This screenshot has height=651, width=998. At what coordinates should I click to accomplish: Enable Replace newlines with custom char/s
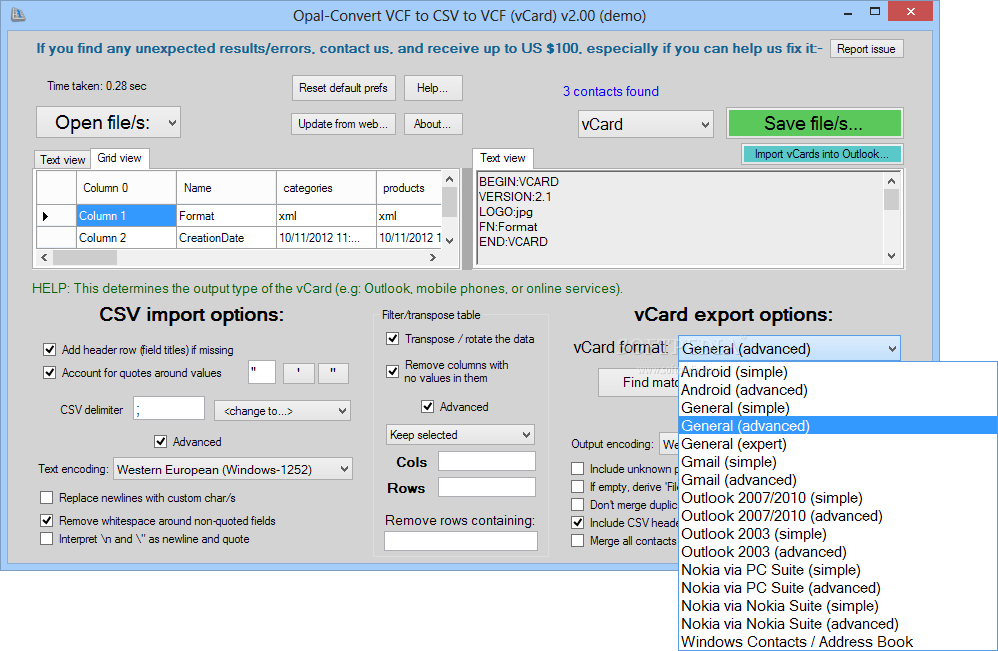pos(46,497)
